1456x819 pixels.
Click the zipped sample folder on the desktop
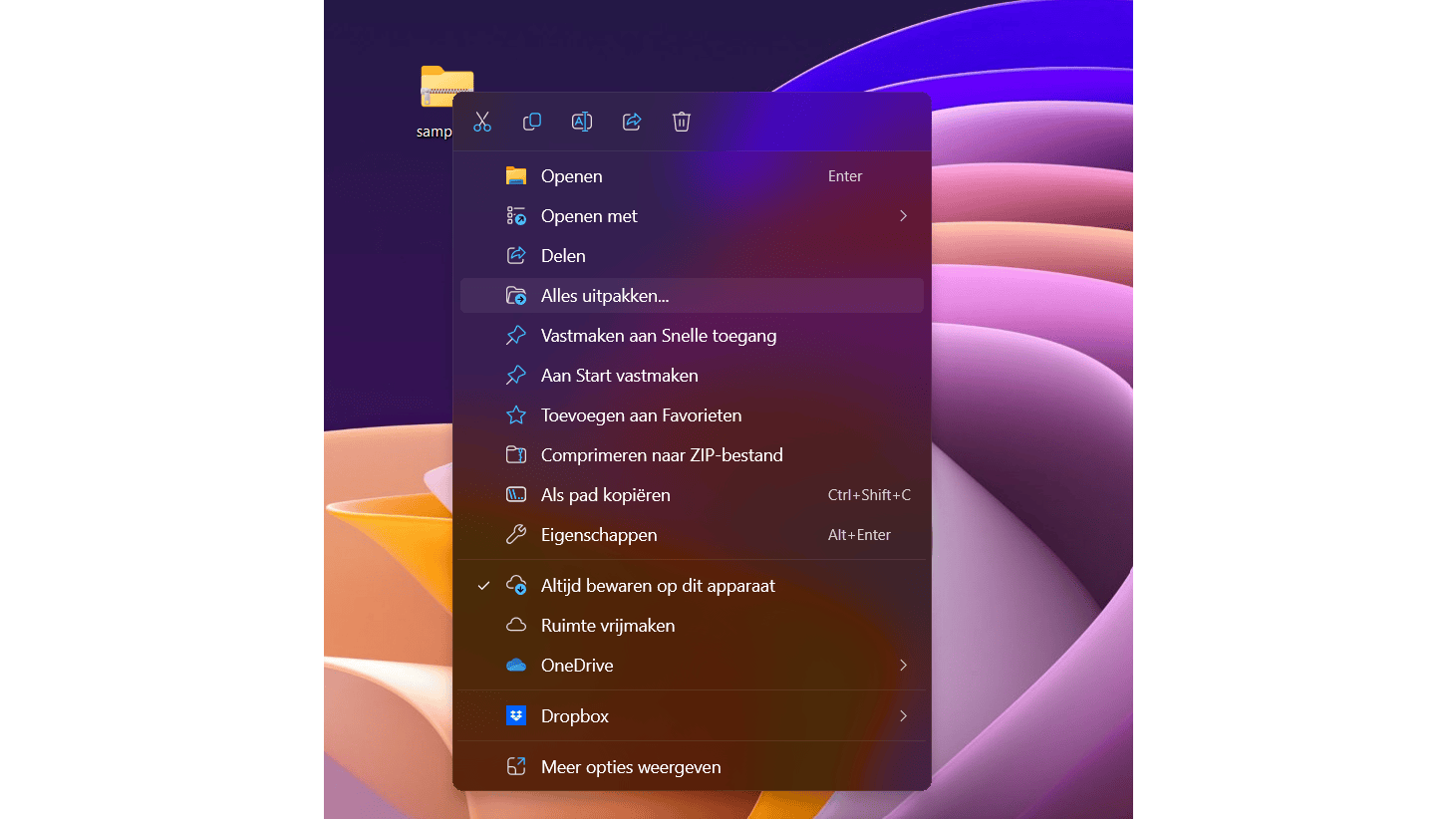pyautogui.click(x=446, y=85)
